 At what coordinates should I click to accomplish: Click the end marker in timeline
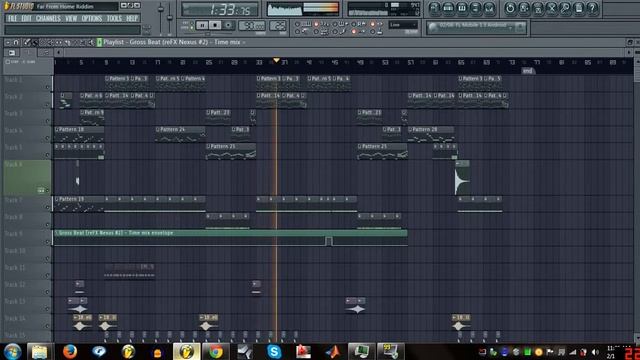(x=527, y=71)
